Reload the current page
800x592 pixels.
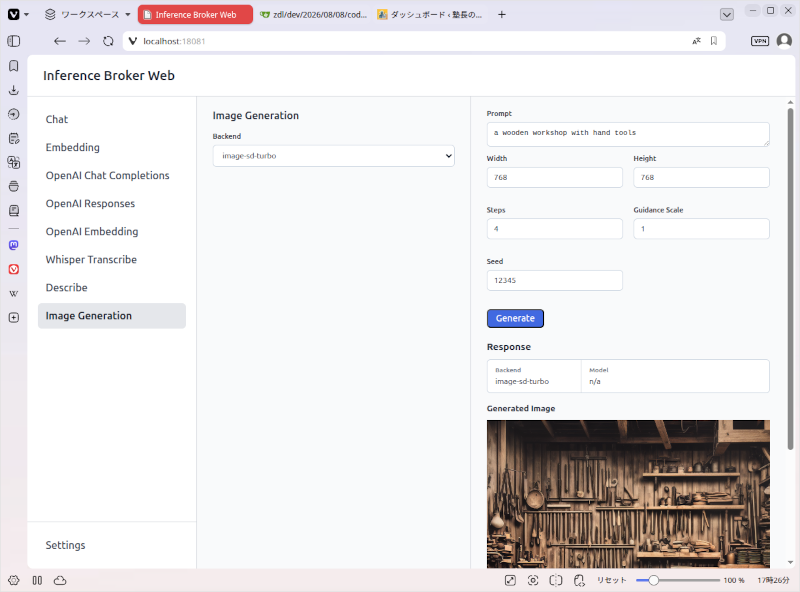coord(108,41)
